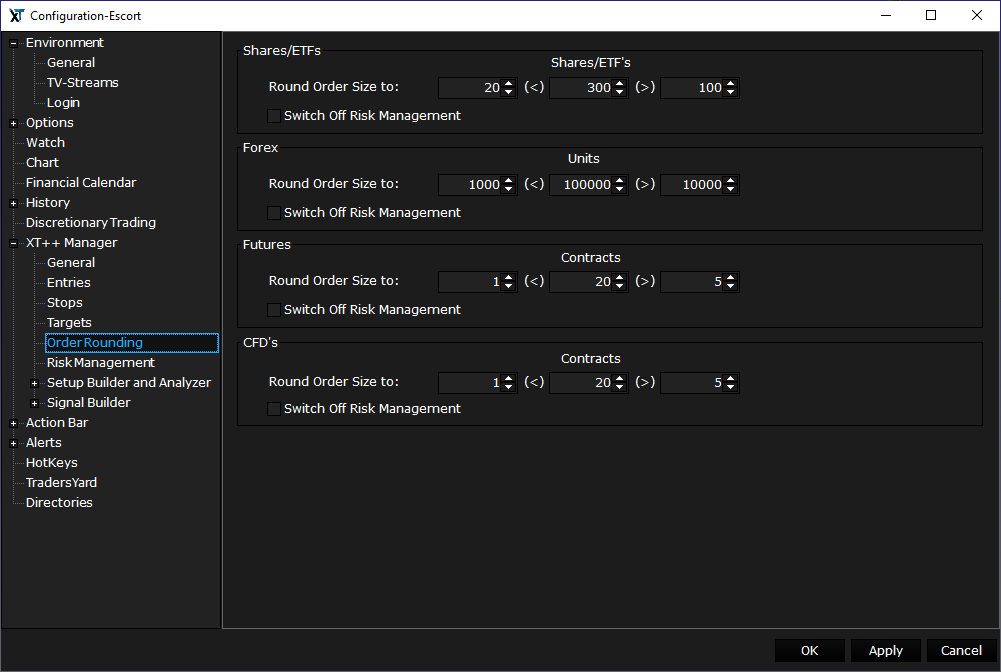Image resolution: width=1001 pixels, height=672 pixels.
Task: Expand Setup Builder and Analyzer node
Action: pos(34,384)
